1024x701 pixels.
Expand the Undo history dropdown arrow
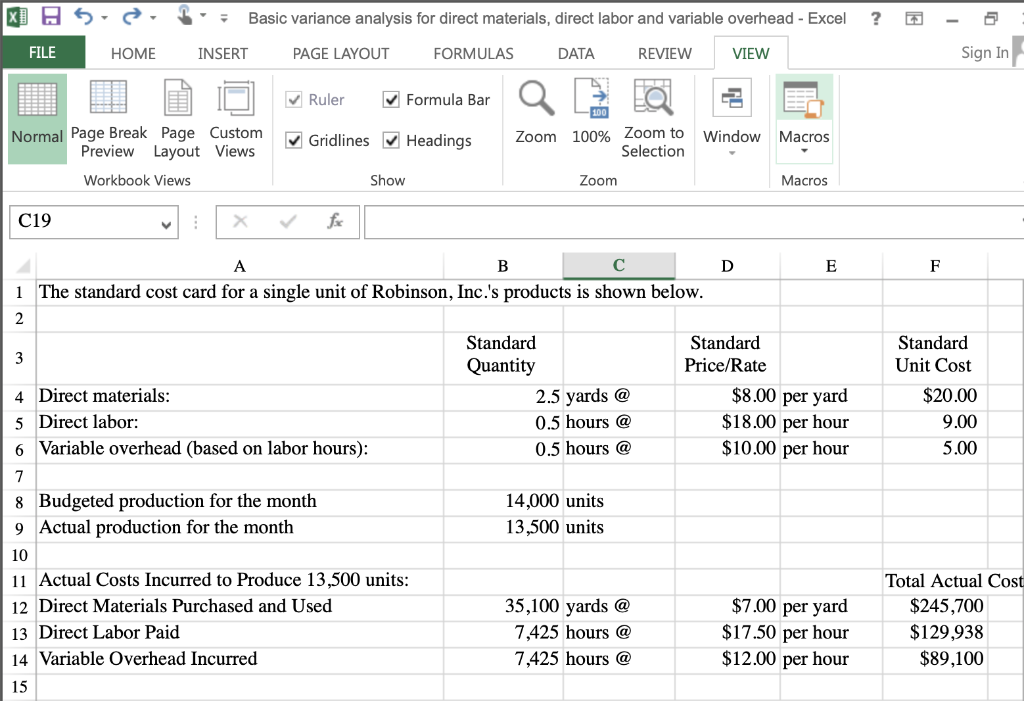(104, 18)
